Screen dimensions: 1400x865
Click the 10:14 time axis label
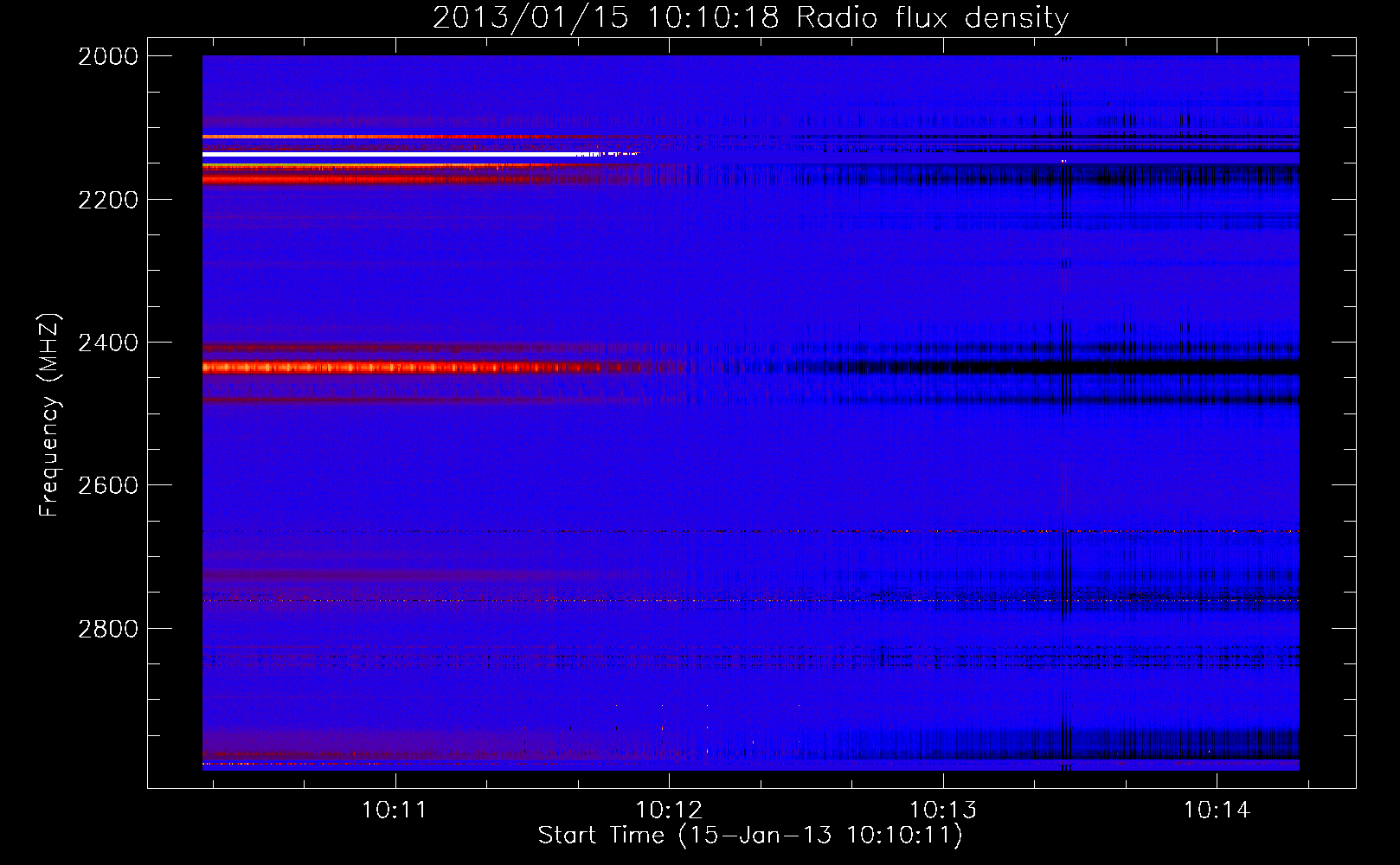[1217, 811]
